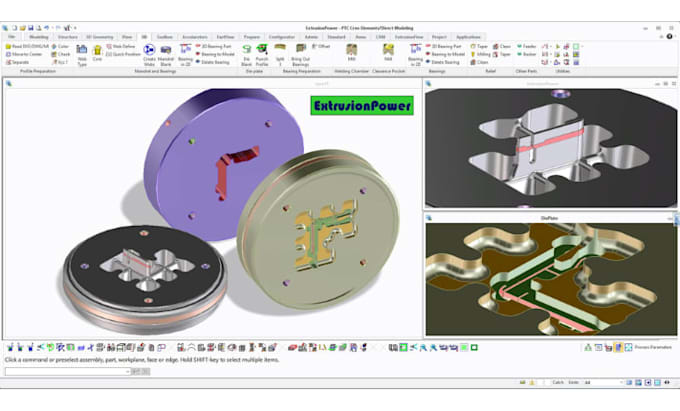
Task: Click the Offset tool in Bearing Preparation
Action: click(321, 46)
